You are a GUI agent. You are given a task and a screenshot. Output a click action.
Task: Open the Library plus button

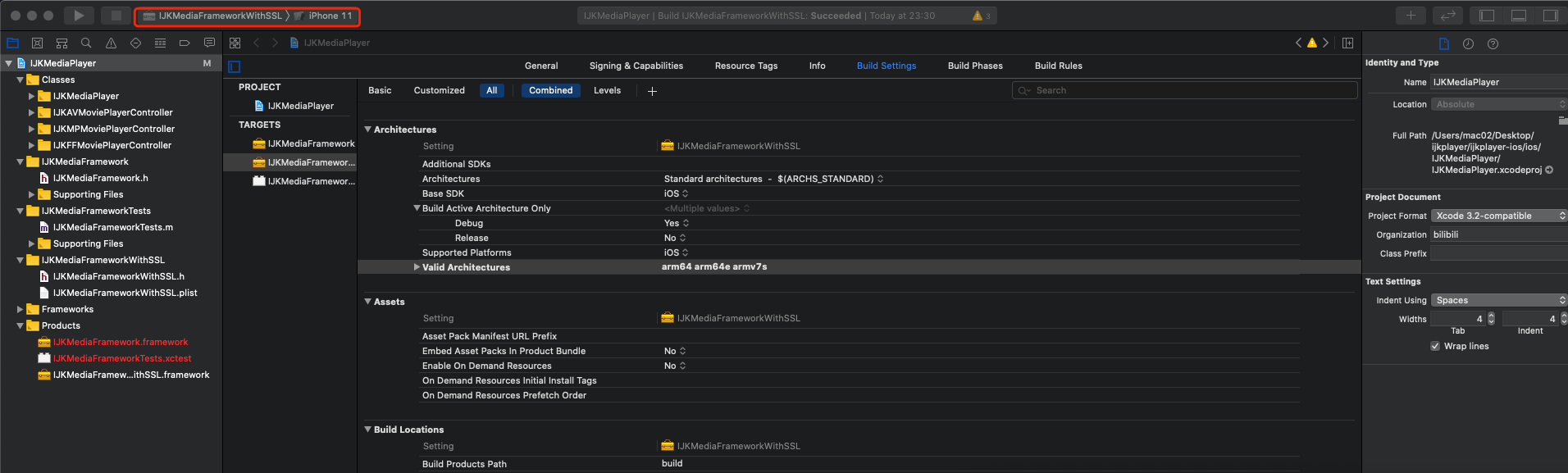[1411, 16]
